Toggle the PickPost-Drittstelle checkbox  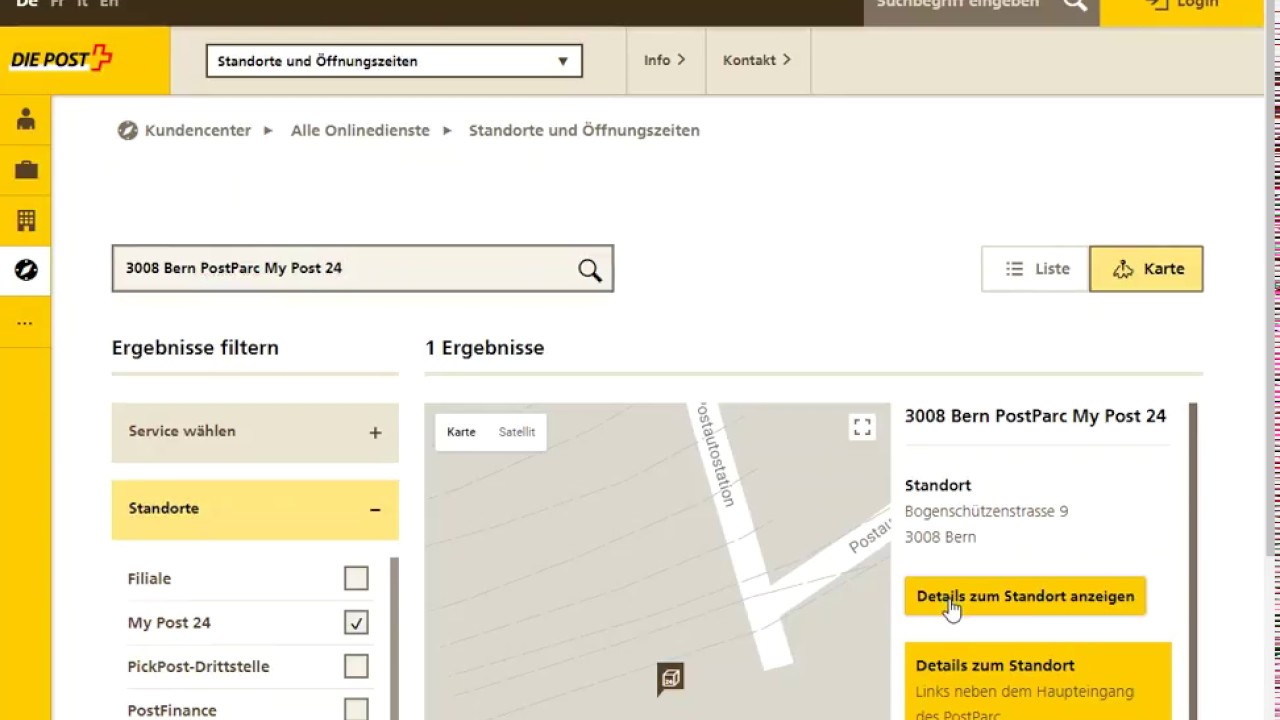pos(356,666)
